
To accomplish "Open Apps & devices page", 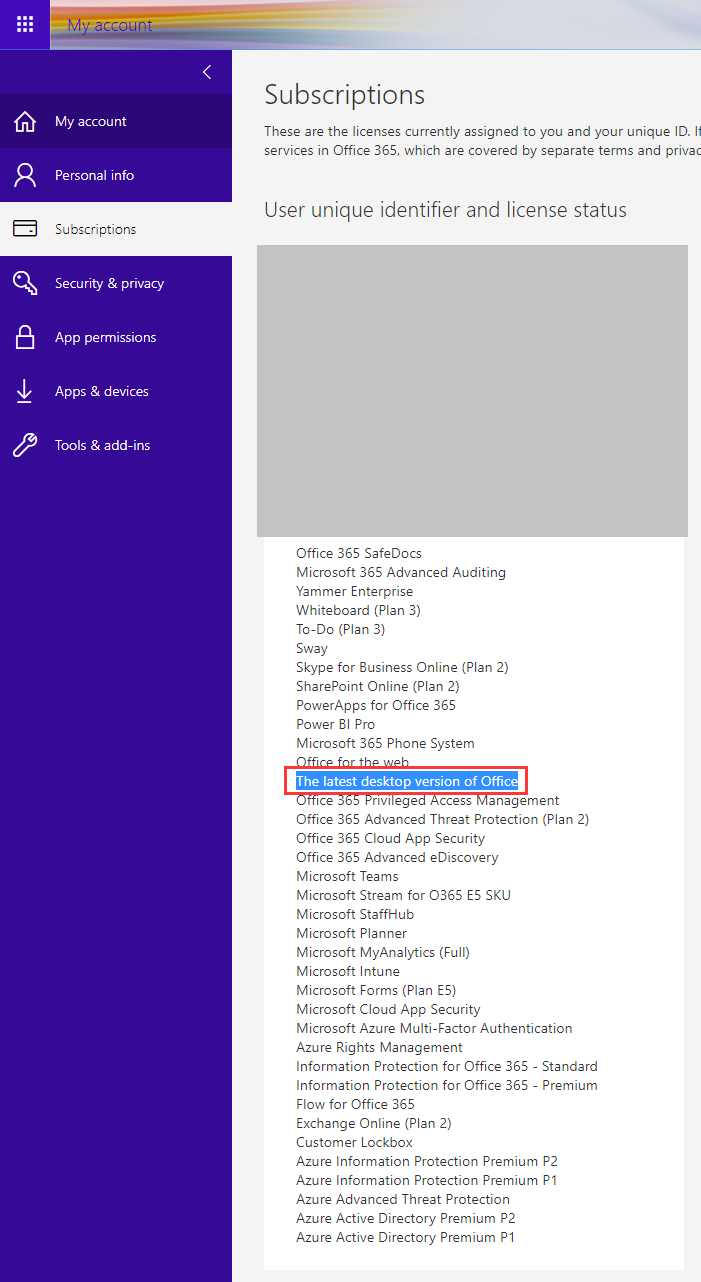I will click(116, 391).
